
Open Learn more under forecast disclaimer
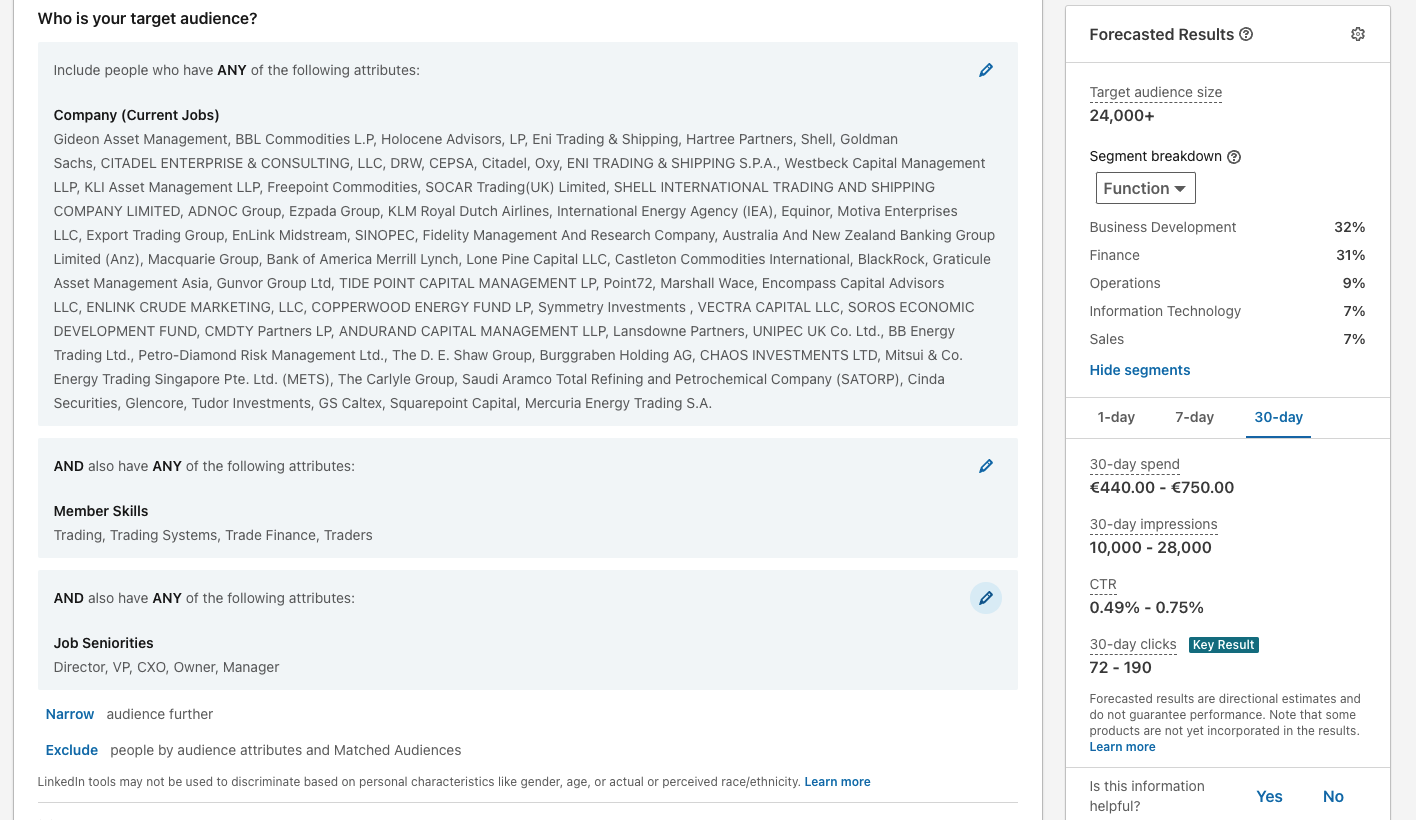(x=1122, y=747)
